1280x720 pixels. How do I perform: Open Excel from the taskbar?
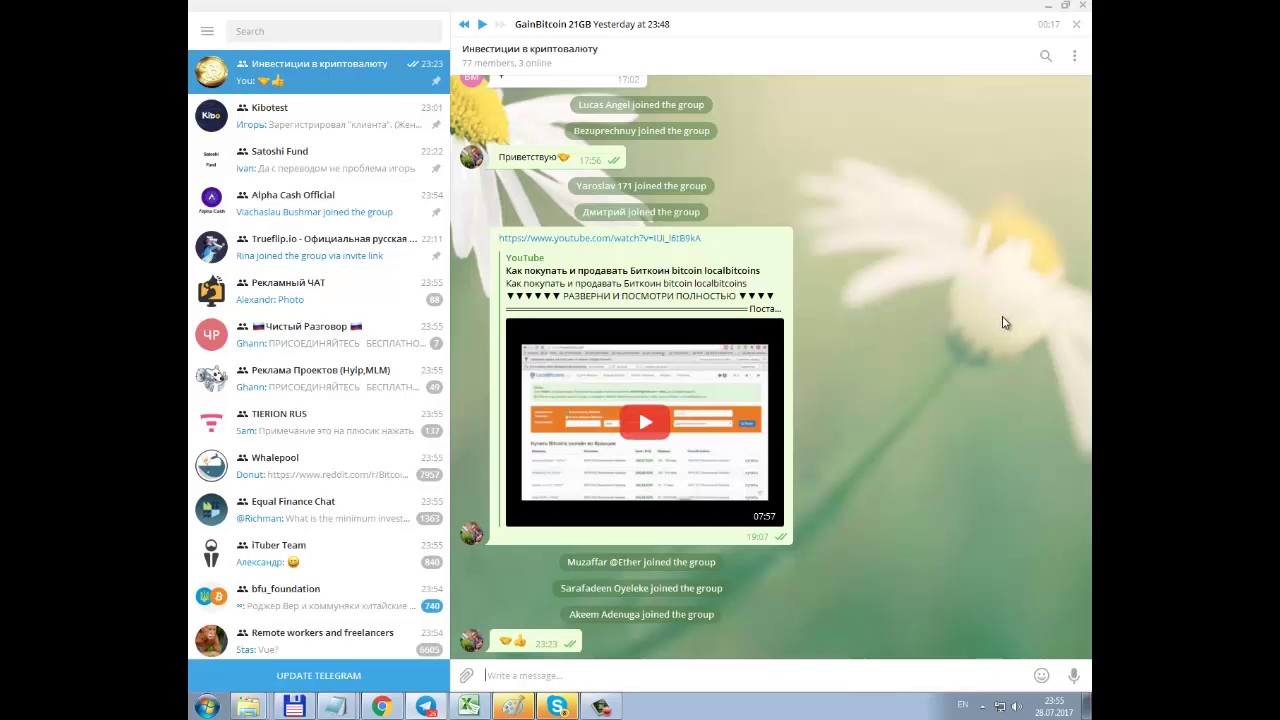(x=469, y=707)
